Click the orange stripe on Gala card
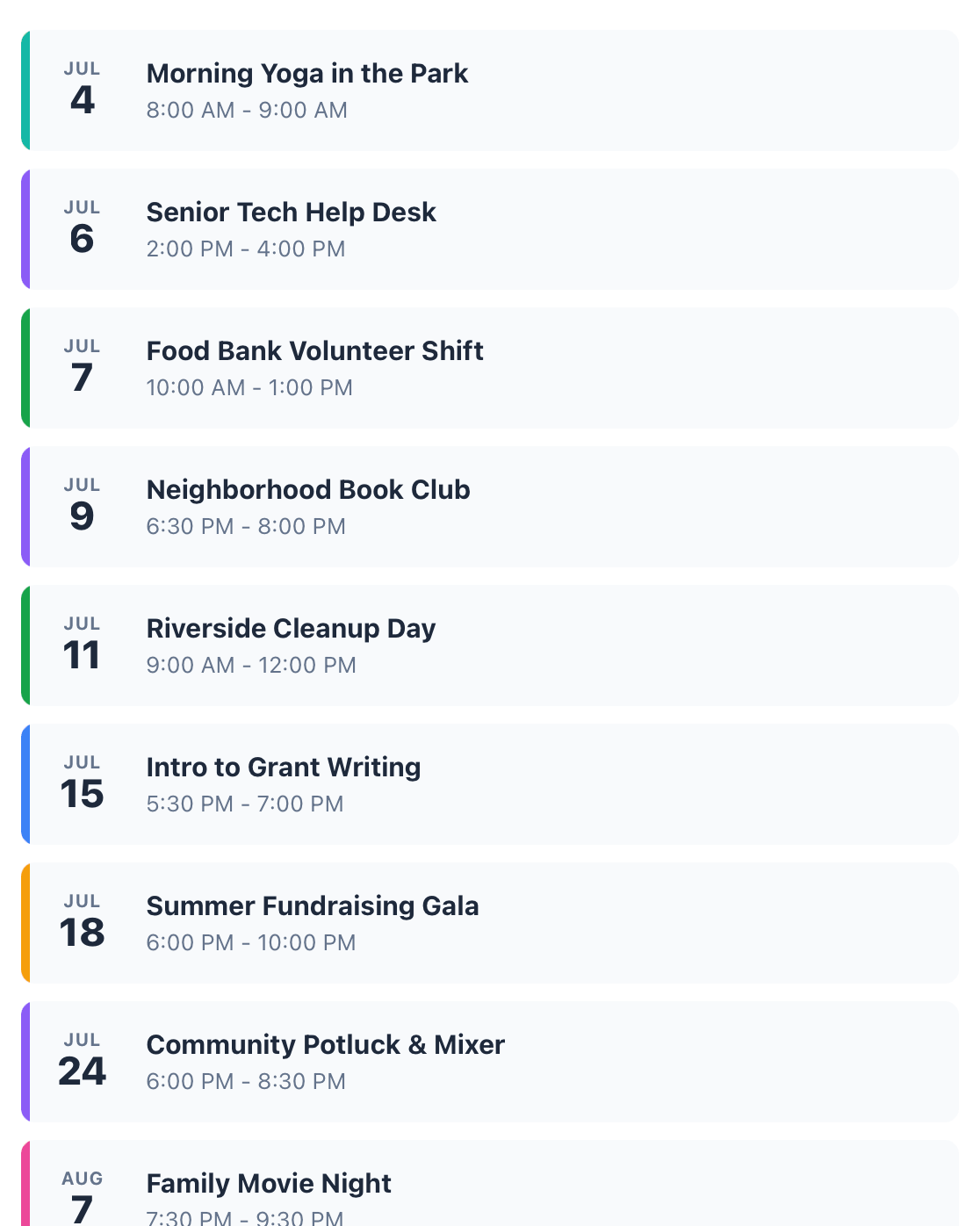This screenshot has width=980, height=1226. pos(25,923)
